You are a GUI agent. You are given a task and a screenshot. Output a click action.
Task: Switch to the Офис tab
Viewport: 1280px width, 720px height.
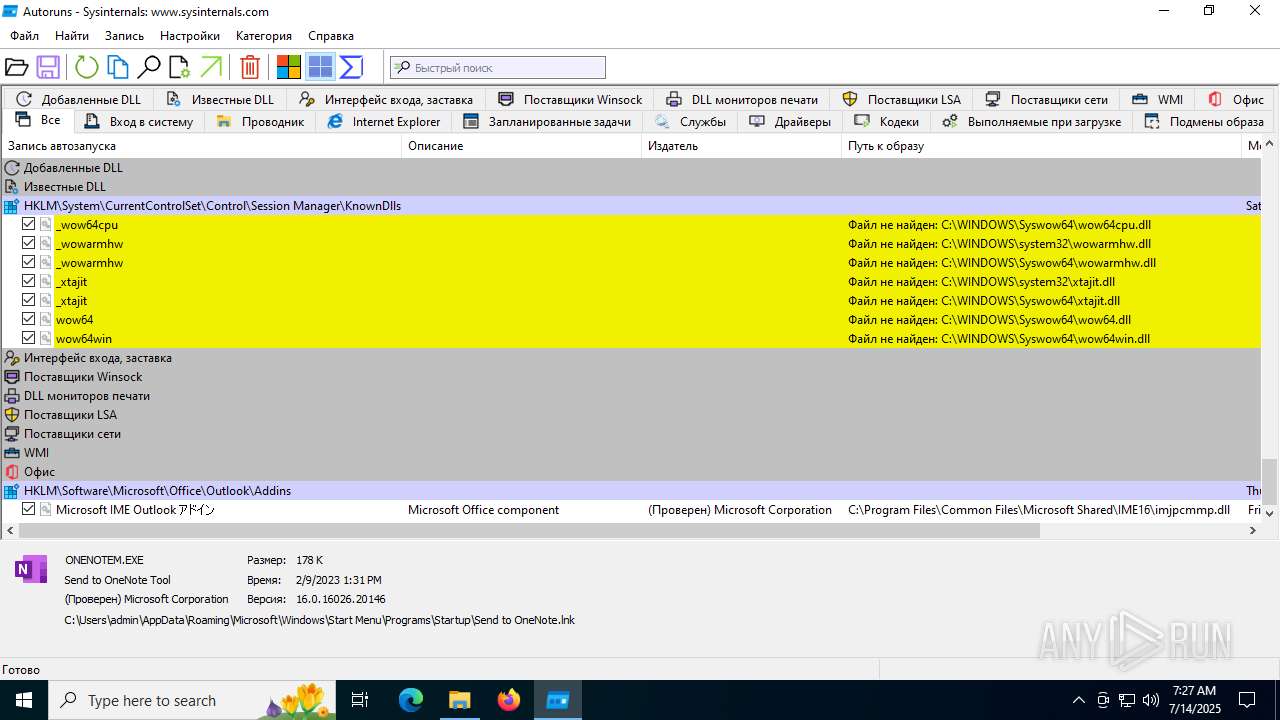(x=1236, y=99)
